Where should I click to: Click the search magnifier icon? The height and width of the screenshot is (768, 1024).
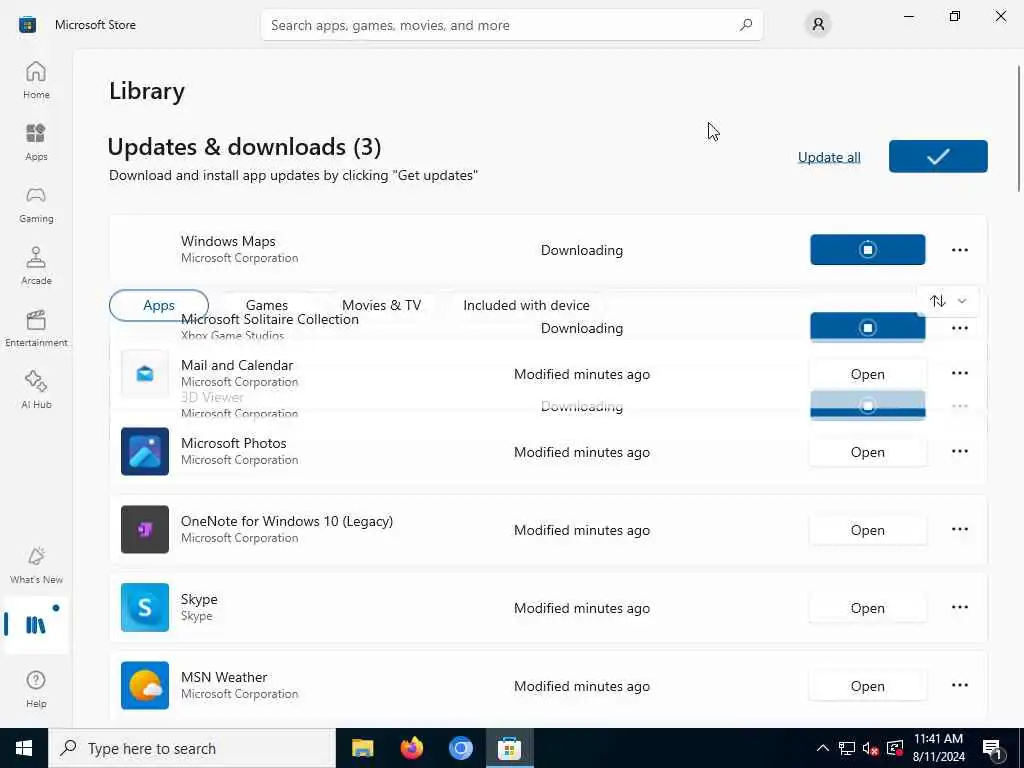746,25
